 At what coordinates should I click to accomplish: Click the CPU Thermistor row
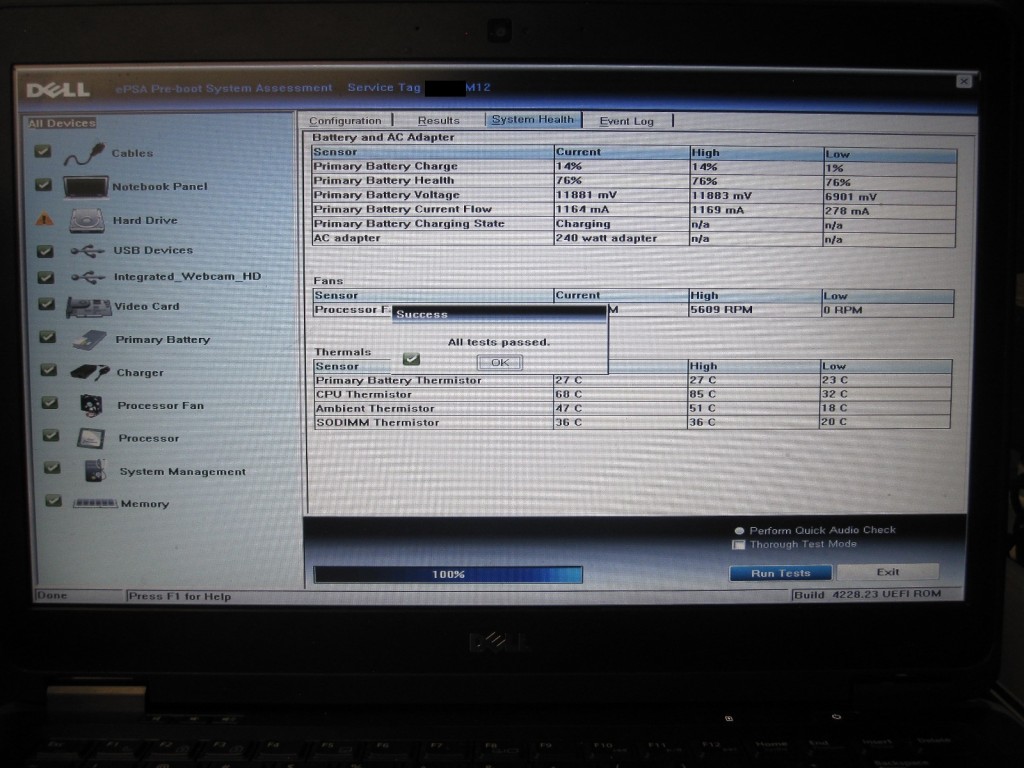click(x=633, y=394)
